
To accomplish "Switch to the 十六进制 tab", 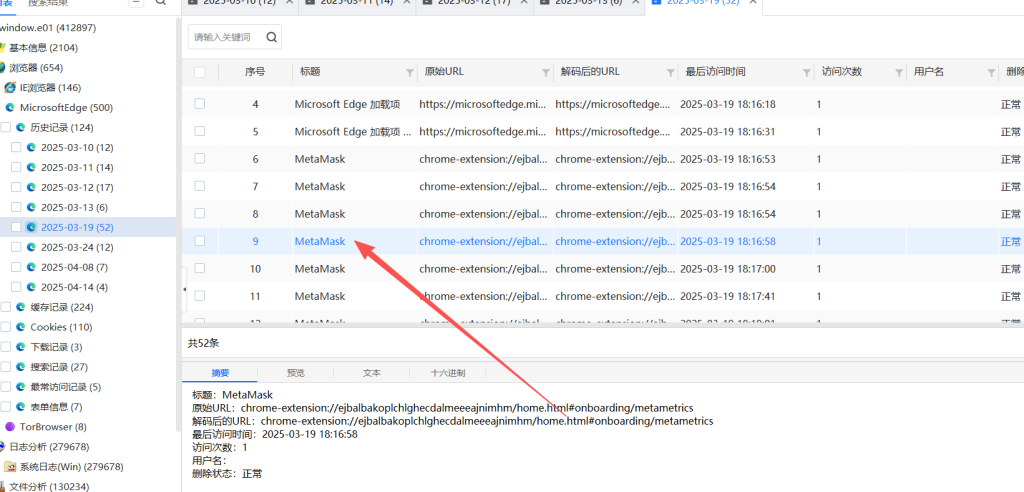I will 447,372.
